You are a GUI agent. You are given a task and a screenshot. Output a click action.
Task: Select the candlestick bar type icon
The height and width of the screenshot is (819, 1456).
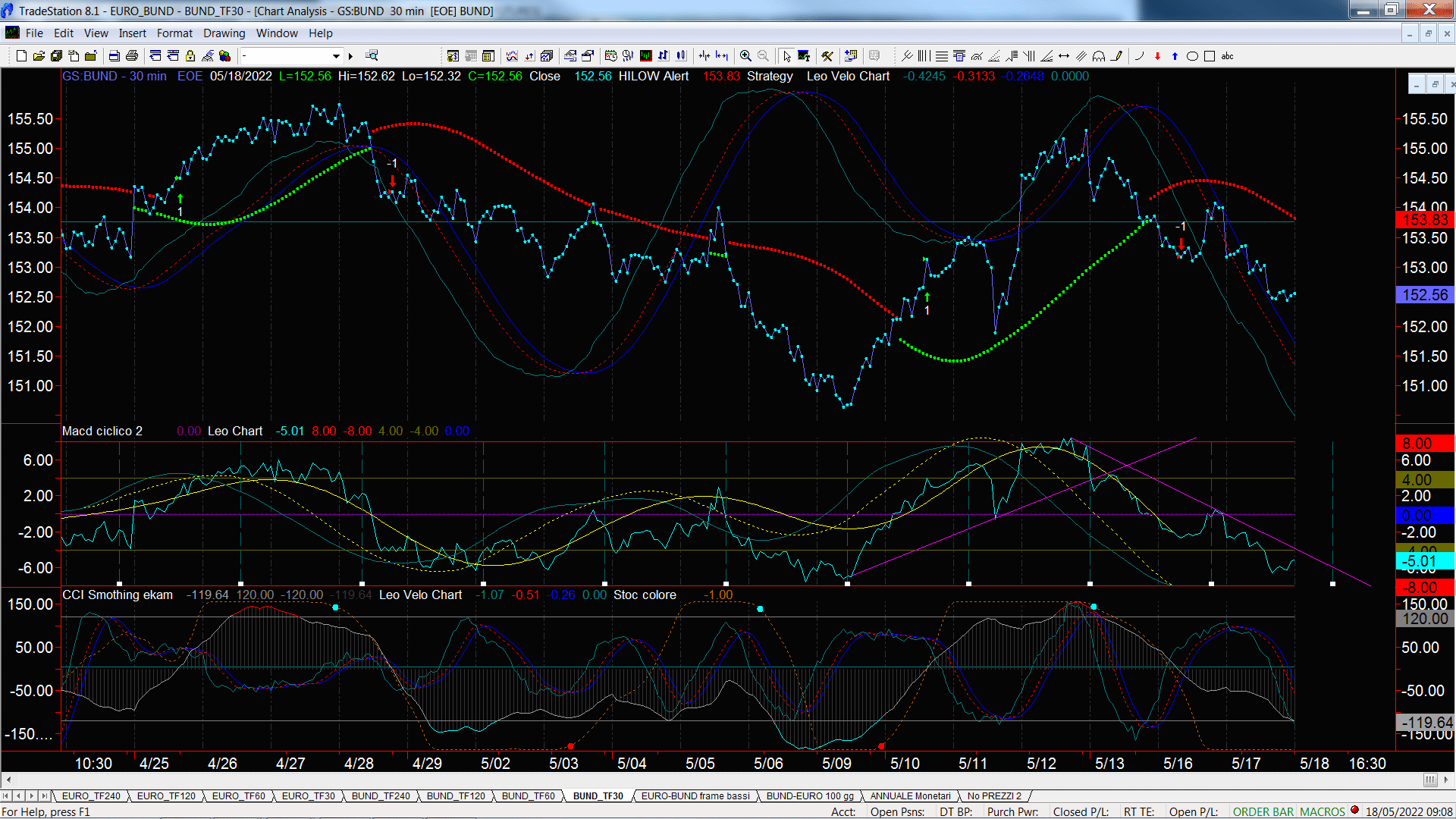(681, 55)
